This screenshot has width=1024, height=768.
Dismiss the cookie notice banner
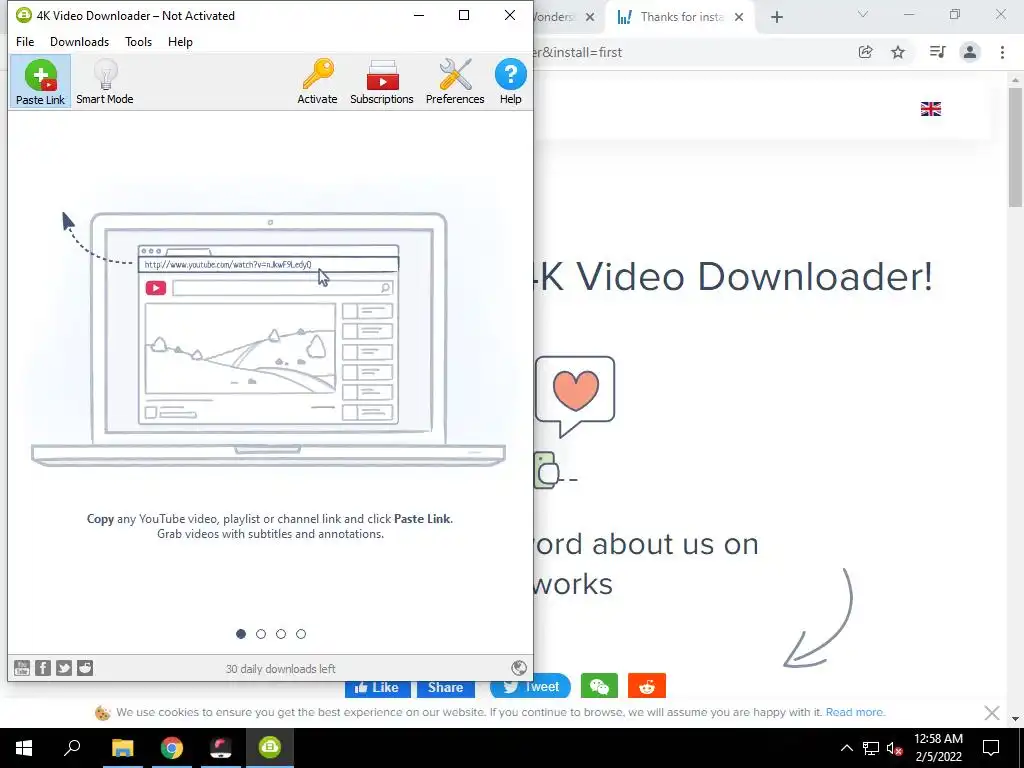click(x=991, y=712)
